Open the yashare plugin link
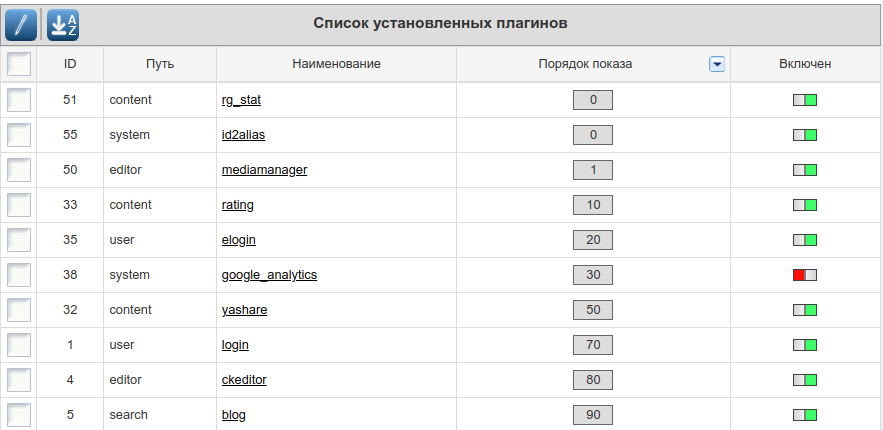The width and height of the screenshot is (883, 430). (244, 310)
